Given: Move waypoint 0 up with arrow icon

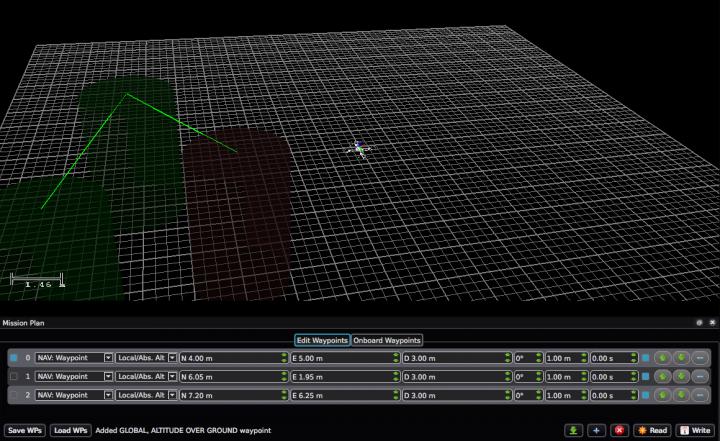Looking at the screenshot, I should point(662,358).
